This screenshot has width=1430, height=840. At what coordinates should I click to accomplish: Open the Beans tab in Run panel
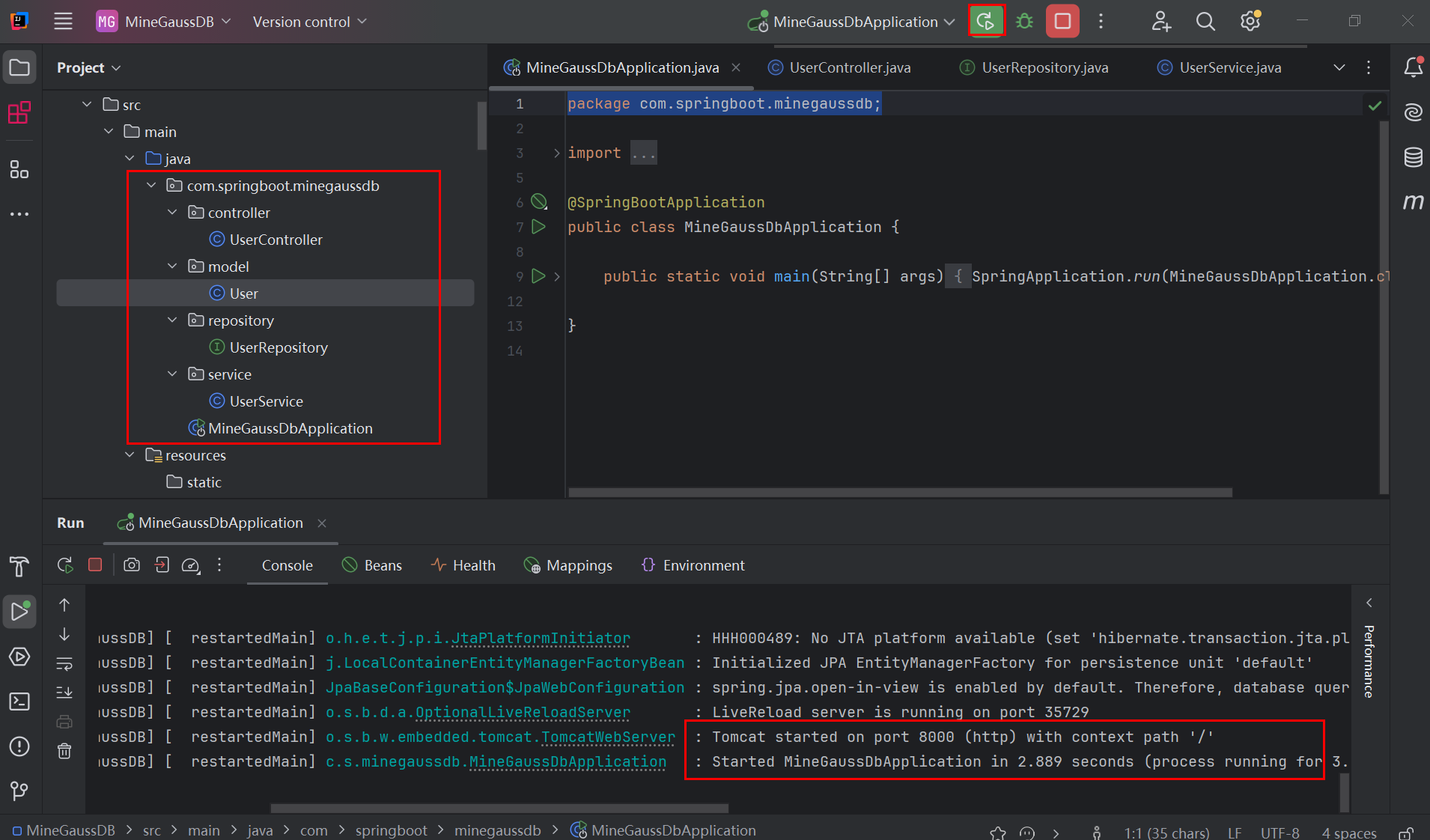(x=372, y=565)
